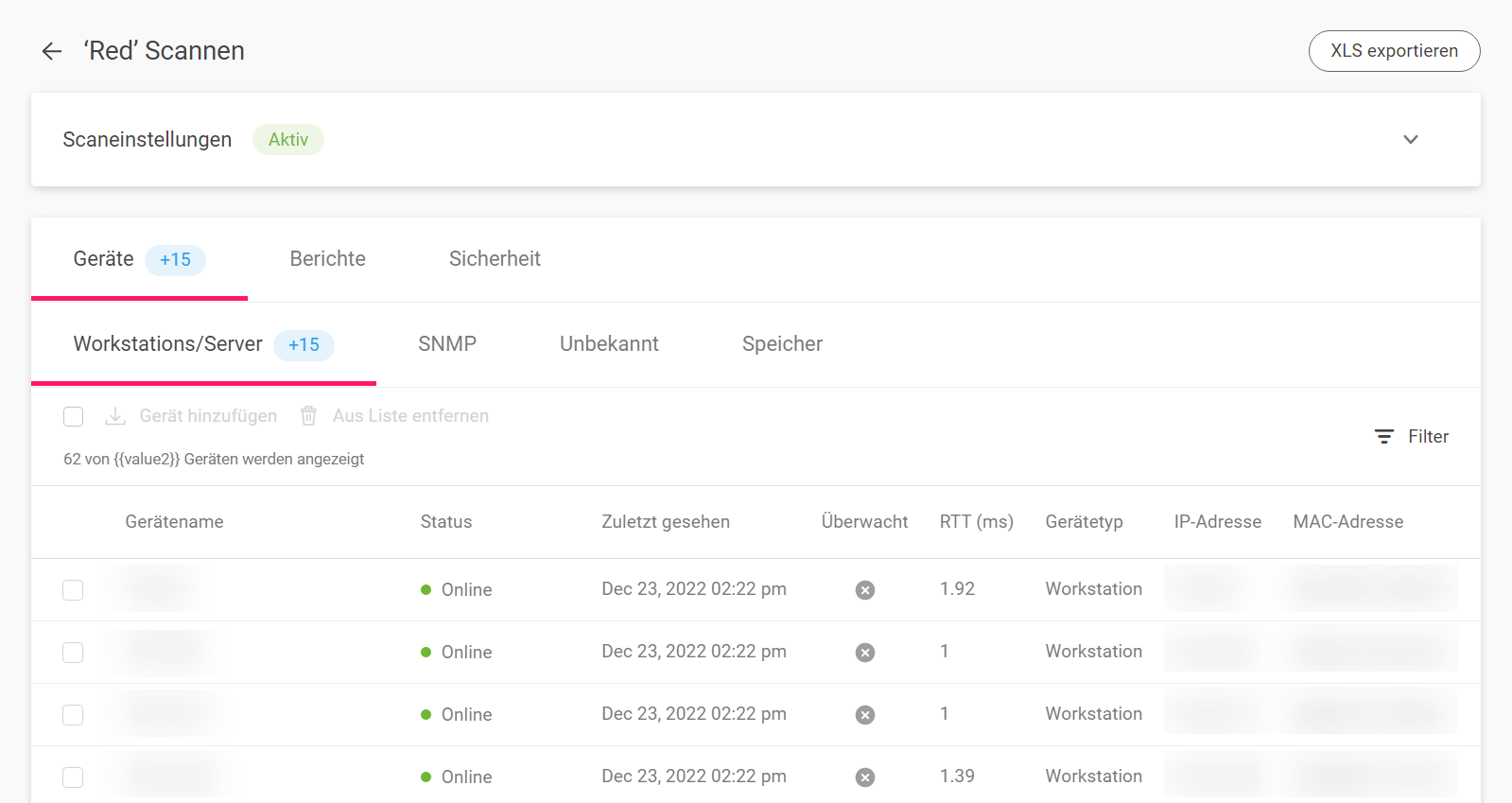1512x803 pixels.
Task: Open the Unbekannt sub-tab
Action: [x=609, y=344]
